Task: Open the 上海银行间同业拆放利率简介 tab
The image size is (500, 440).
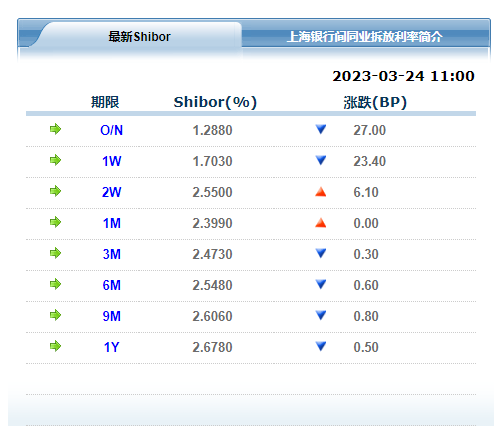Action: (x=365, y=36)
